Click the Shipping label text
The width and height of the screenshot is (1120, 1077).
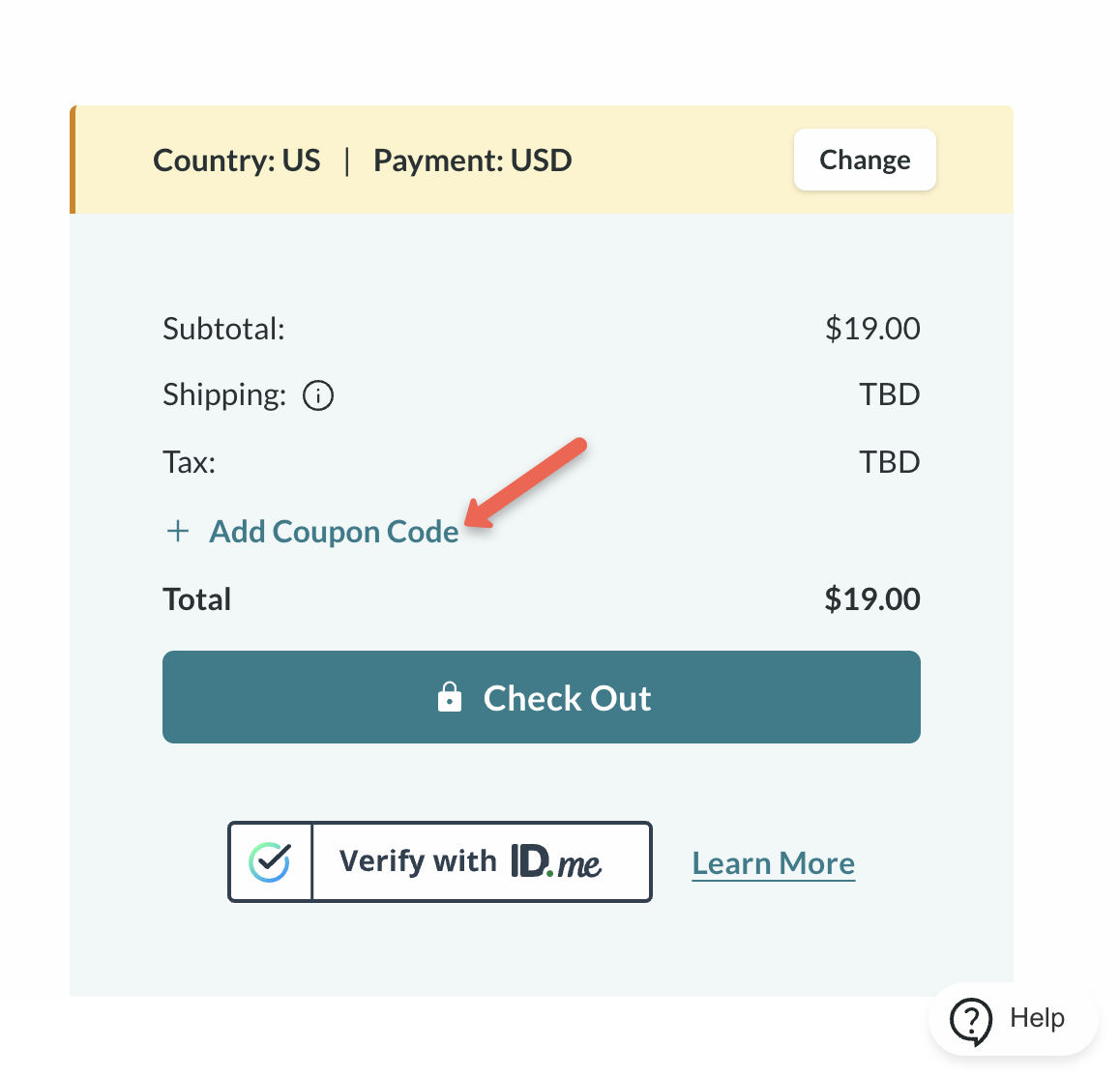point(224,394)
